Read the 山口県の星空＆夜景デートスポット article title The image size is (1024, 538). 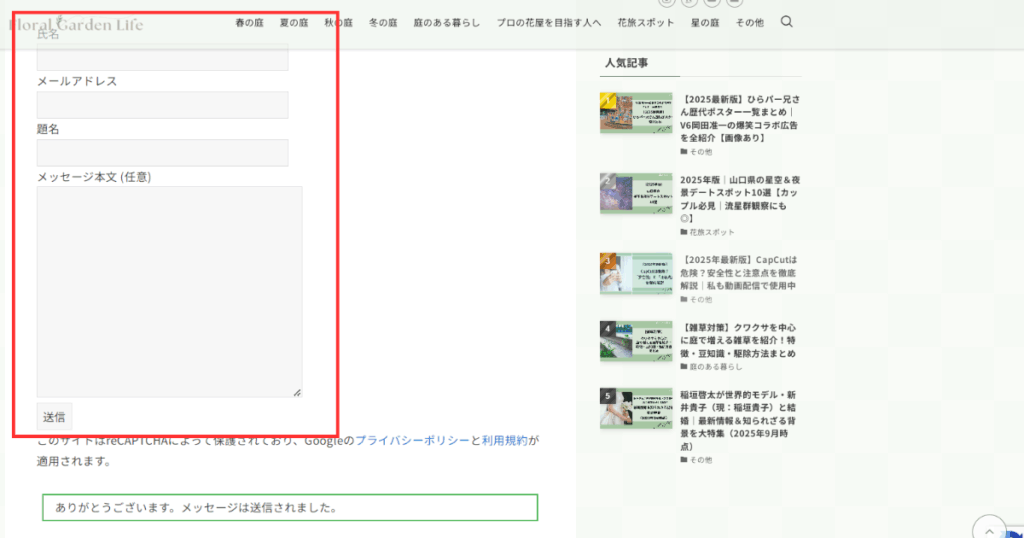[740, 199]
